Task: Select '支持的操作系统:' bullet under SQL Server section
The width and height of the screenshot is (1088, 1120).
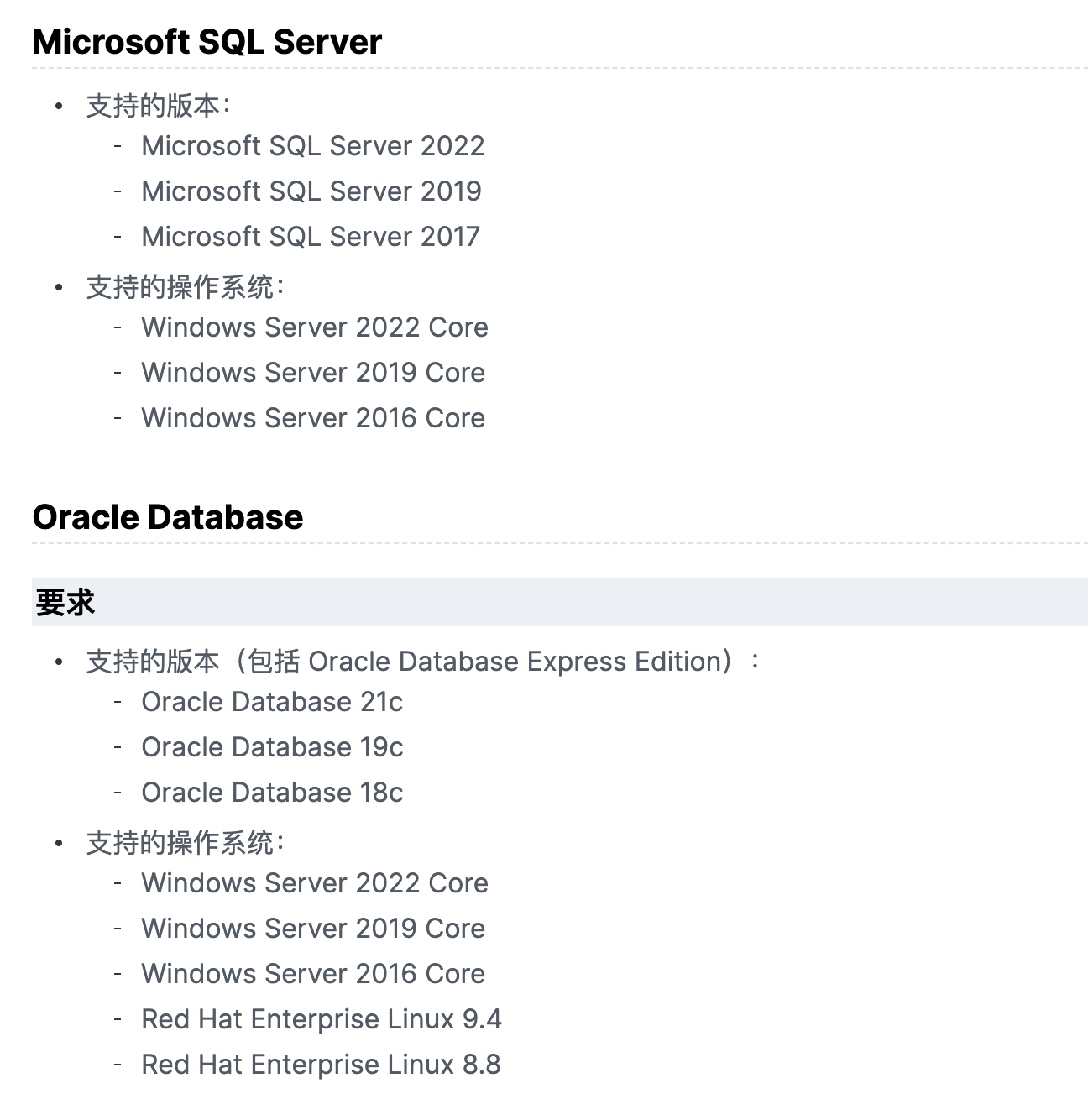Action: pos(186,287)
